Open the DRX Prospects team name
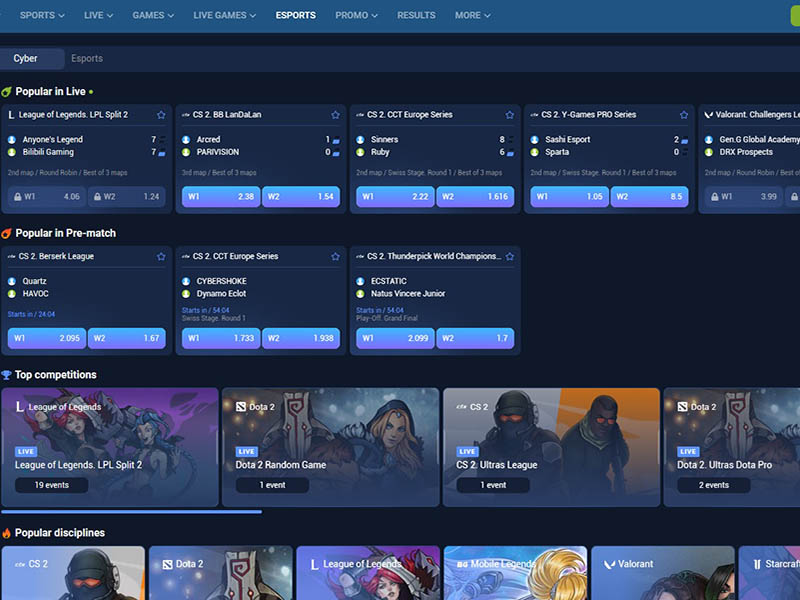 click(x=746, y=152)
